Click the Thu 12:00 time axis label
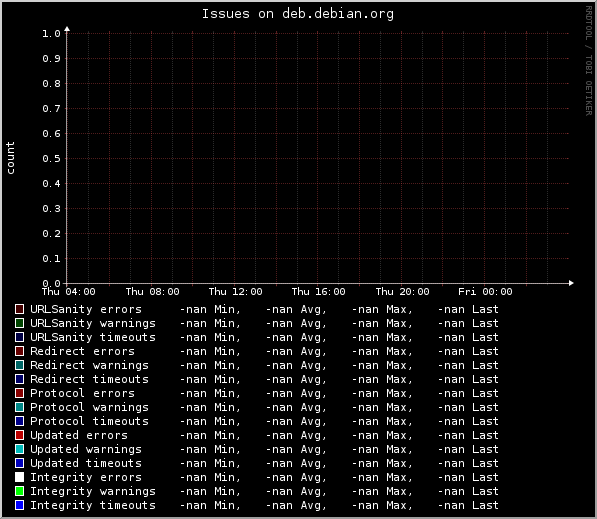Viewport: 597px width, 519px height. [236, 292]
